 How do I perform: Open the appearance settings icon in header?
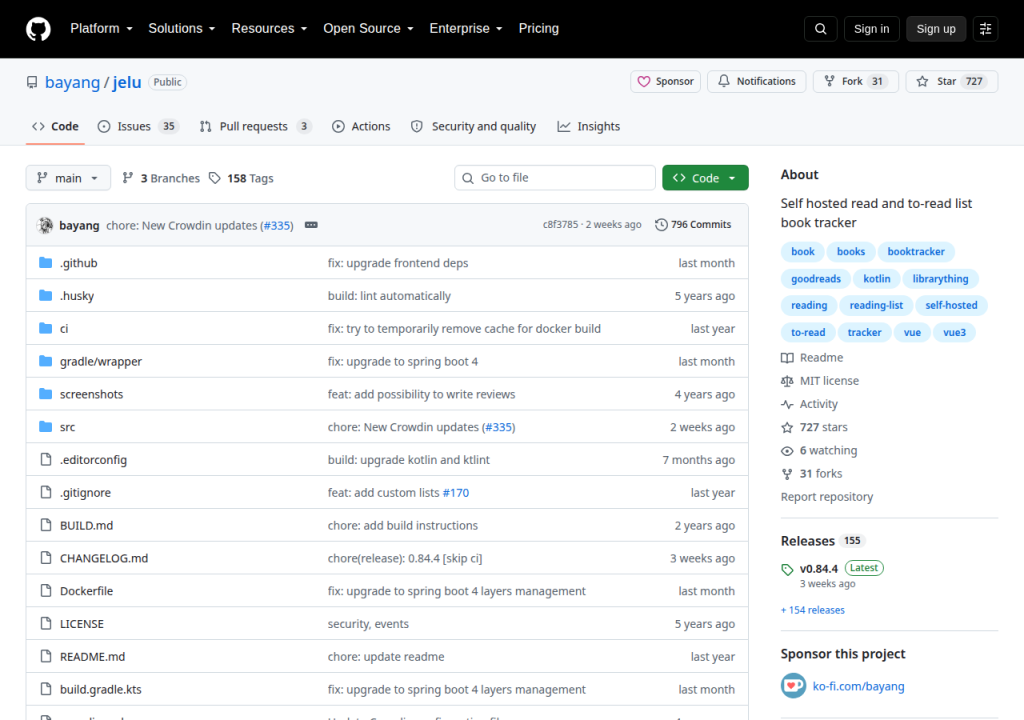click(985, 29)
